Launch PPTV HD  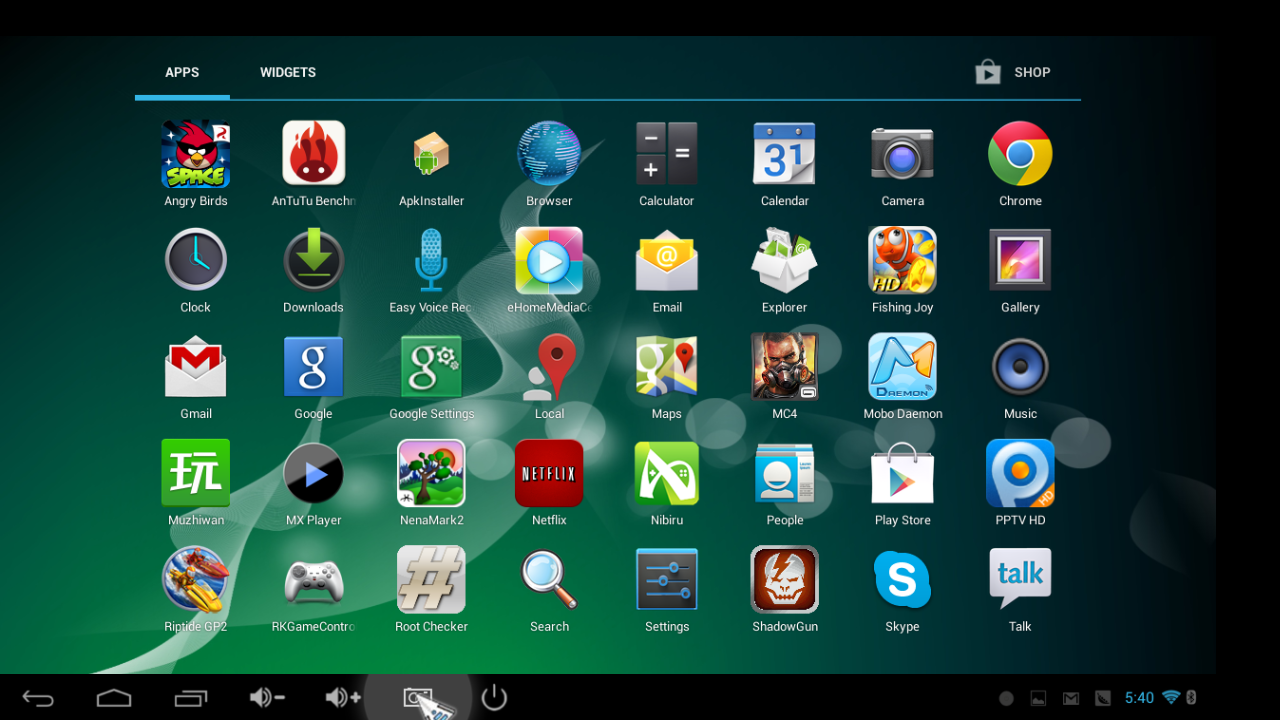coord(1020,473)
